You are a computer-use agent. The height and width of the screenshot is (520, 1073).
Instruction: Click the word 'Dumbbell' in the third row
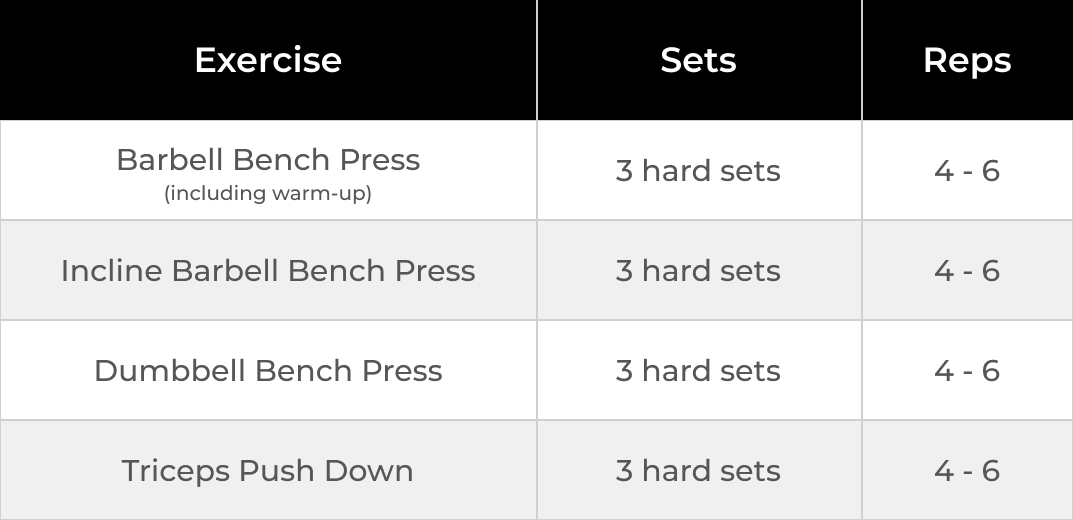point(169,370)
